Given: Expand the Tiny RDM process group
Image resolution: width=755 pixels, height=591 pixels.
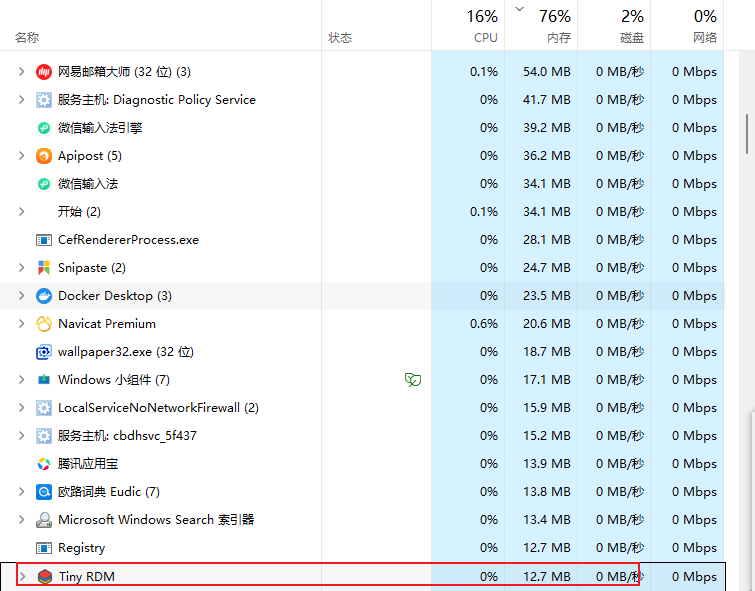Looking at the screenshot, I should tap(22, 576).
